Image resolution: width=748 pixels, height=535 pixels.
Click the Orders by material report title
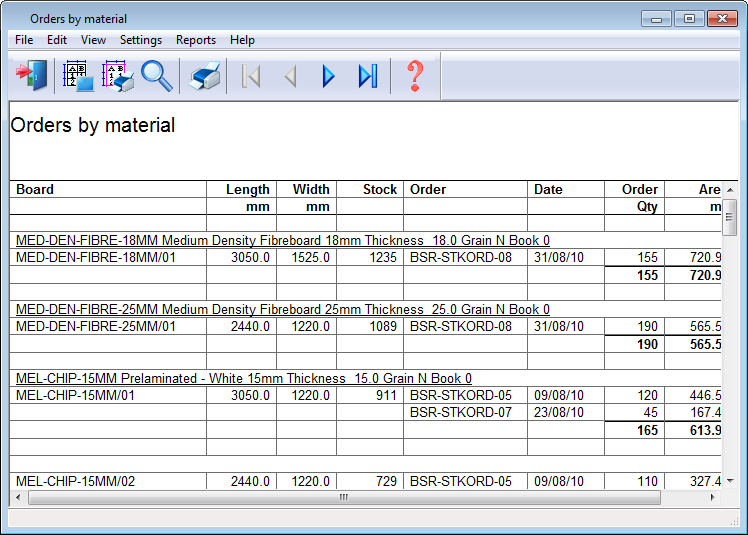pyautogui.click(x=93, y=125)
